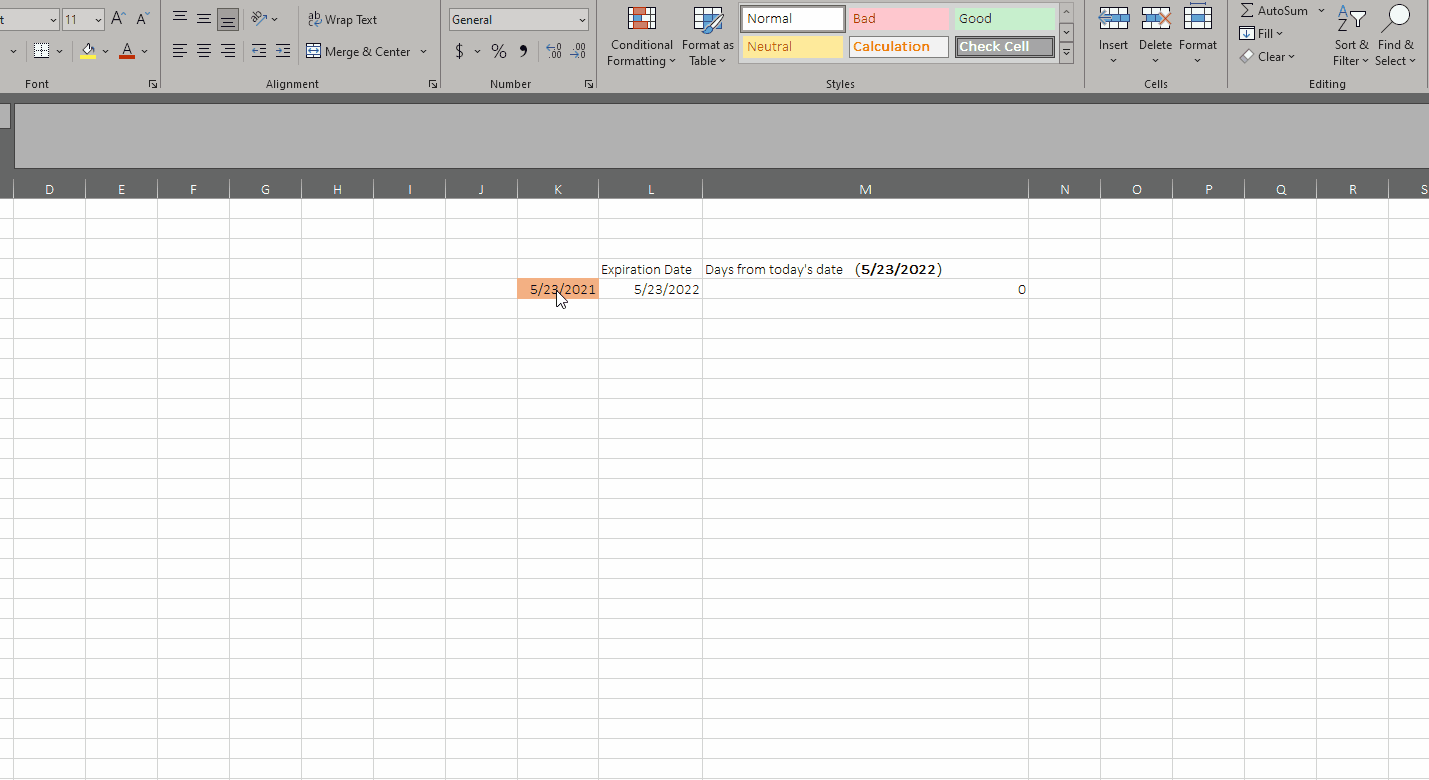Align text right
Screen dimensions: 1429x780
pyautogui.click(x=228, y=51)
